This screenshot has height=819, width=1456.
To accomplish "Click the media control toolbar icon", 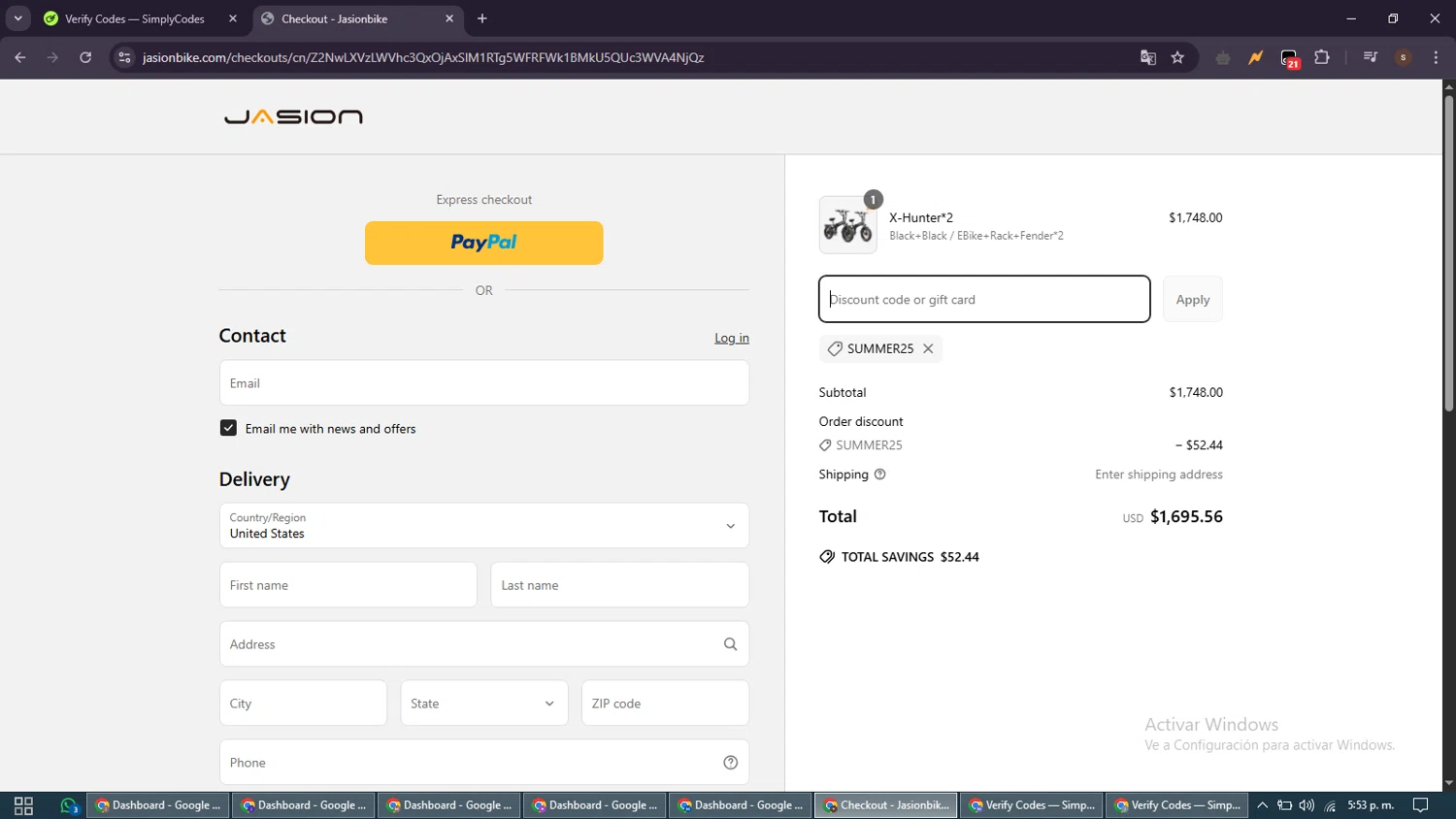I will (x=1370, y=57).
